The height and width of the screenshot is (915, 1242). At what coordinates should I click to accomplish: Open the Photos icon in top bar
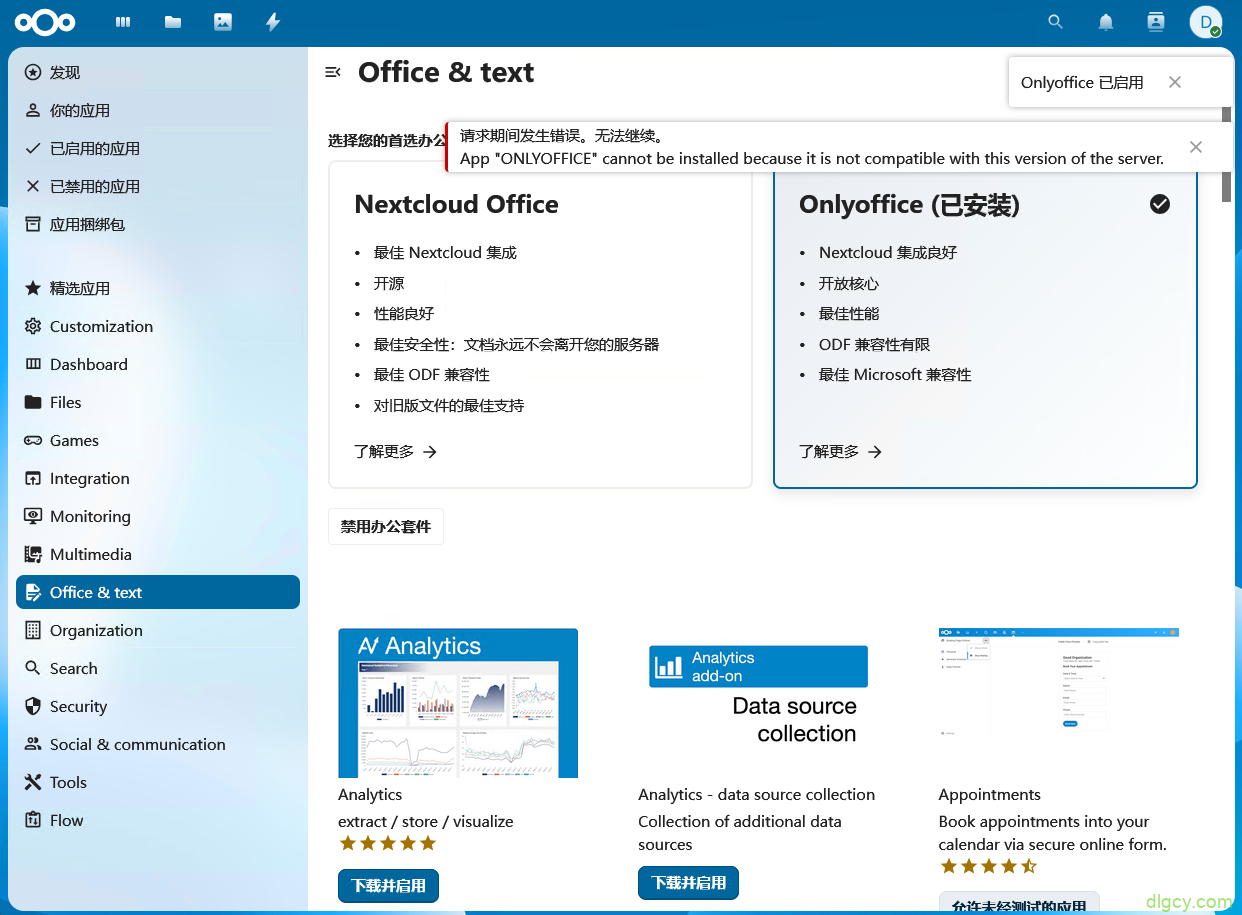[223, 22]
